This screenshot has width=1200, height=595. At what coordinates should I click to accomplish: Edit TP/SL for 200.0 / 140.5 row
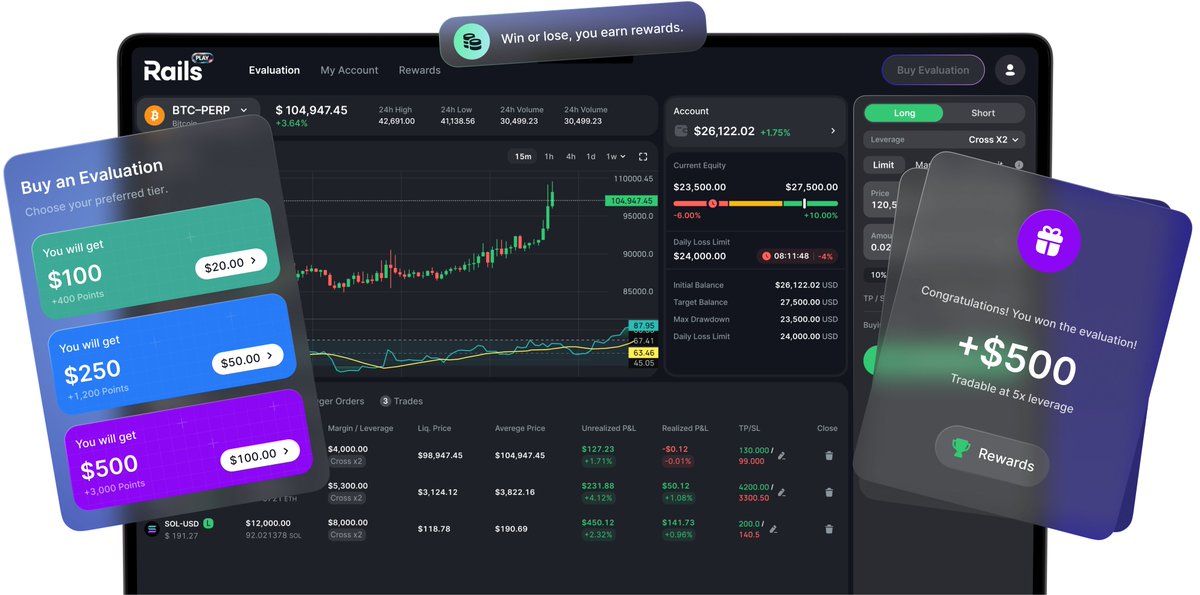(x=773, y=529)
